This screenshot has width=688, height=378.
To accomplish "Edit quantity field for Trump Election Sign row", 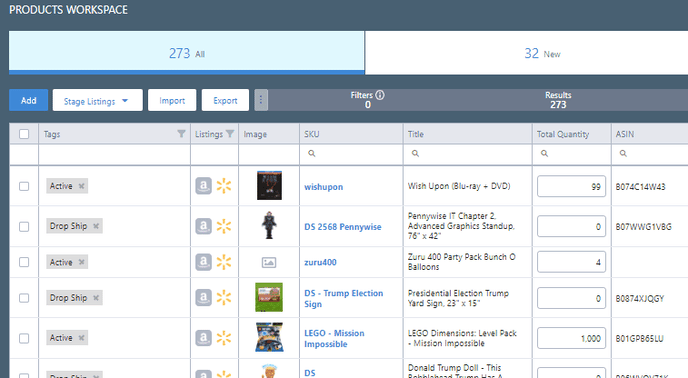I will pos(571,298).
